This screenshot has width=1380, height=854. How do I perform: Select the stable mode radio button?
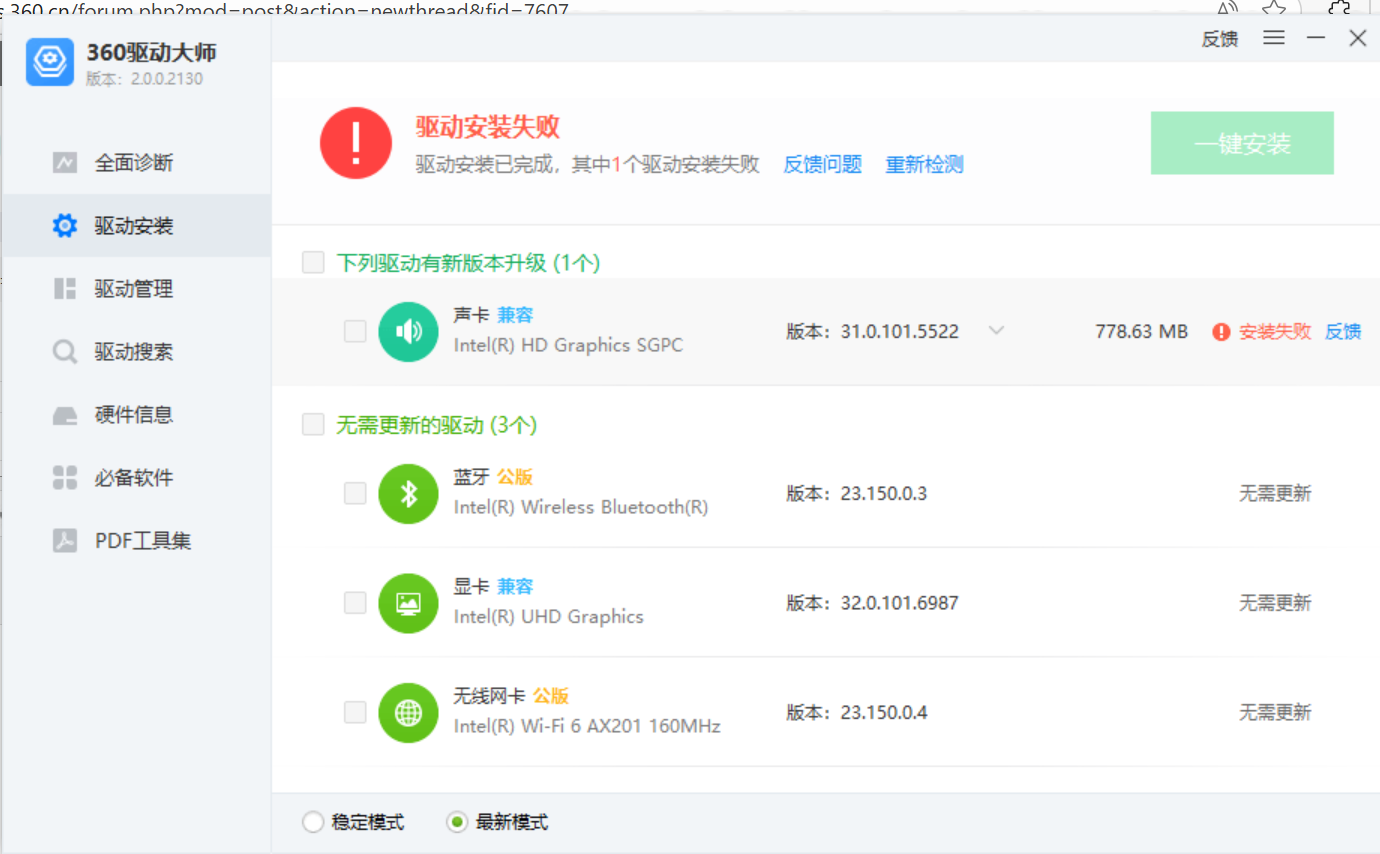pos(314,822)
